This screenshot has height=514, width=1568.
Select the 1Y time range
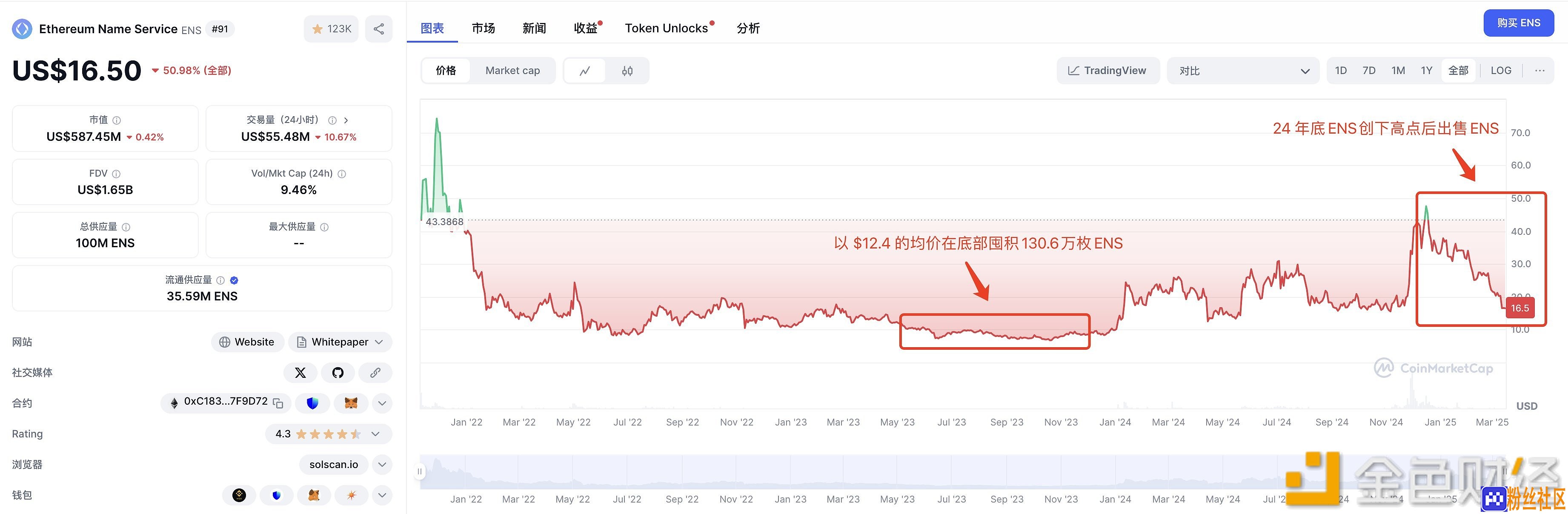pos(1427,71)
